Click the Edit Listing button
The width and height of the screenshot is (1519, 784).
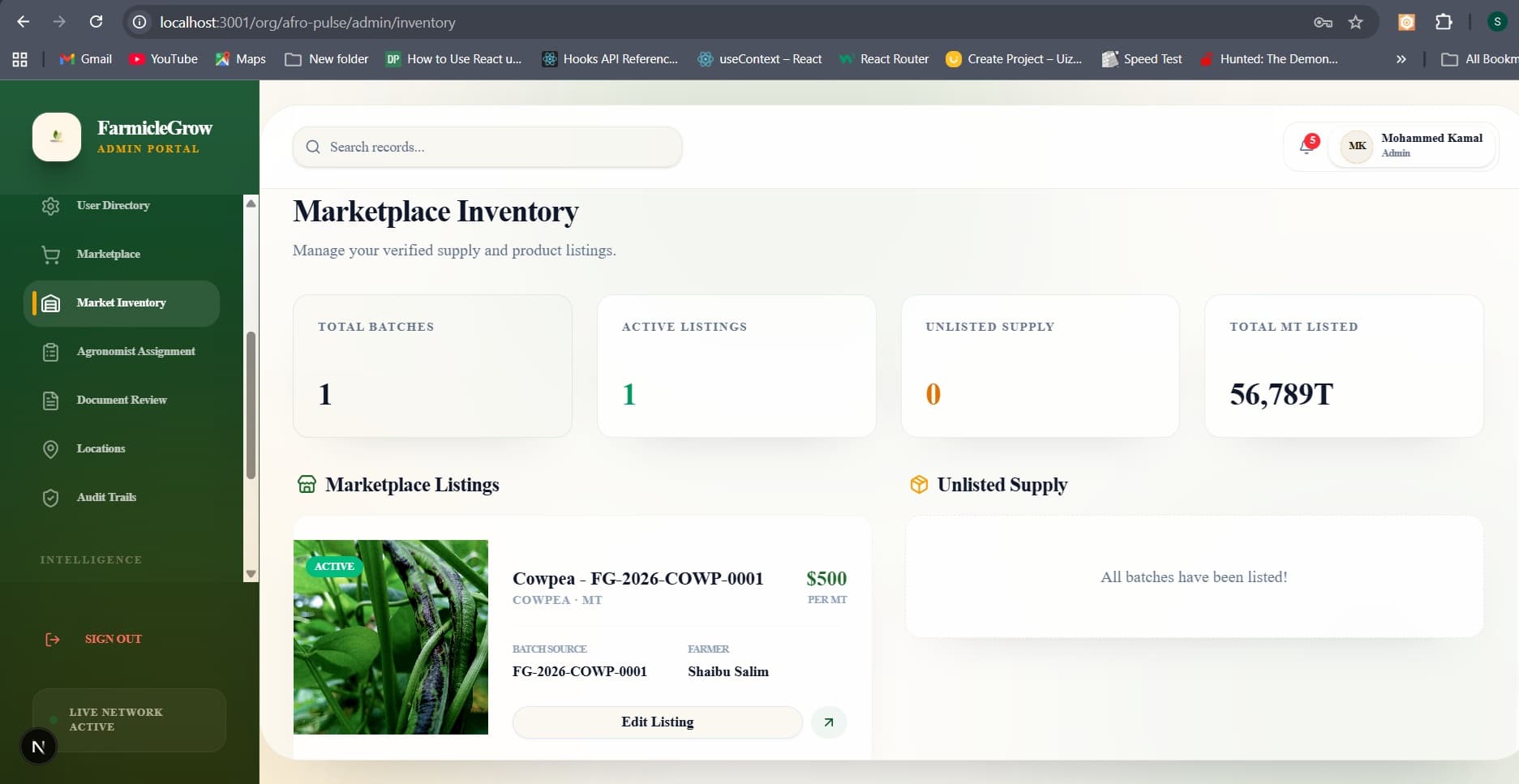pos(657,722)
